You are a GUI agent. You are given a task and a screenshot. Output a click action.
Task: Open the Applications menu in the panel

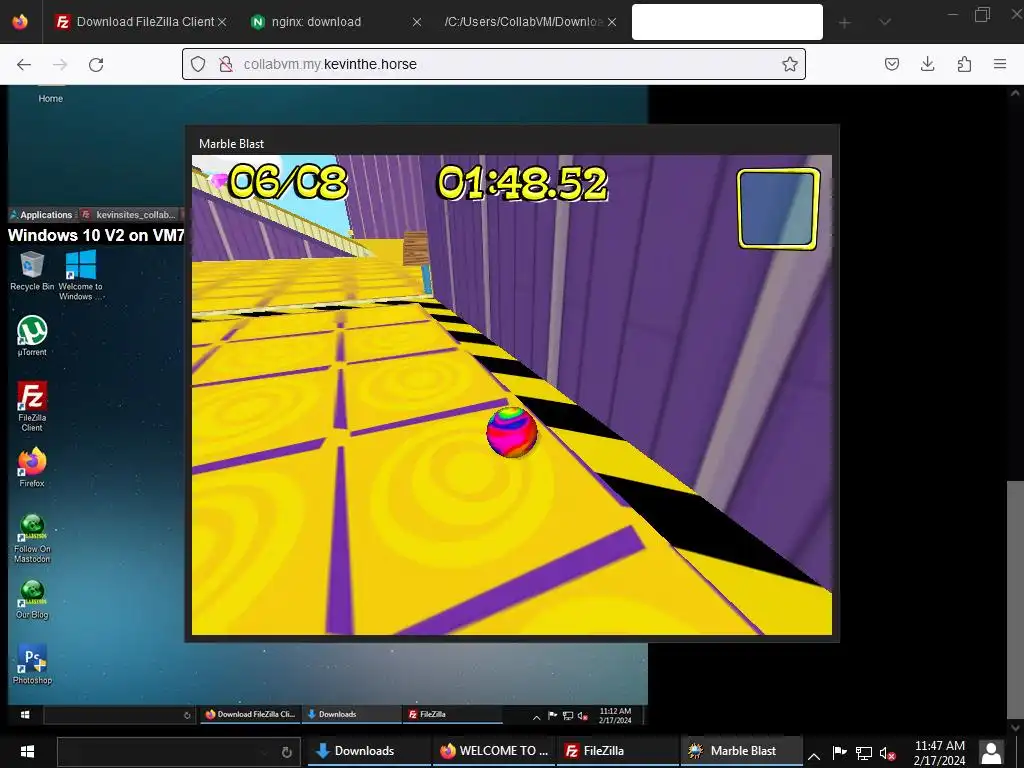(x=41, y=214)
